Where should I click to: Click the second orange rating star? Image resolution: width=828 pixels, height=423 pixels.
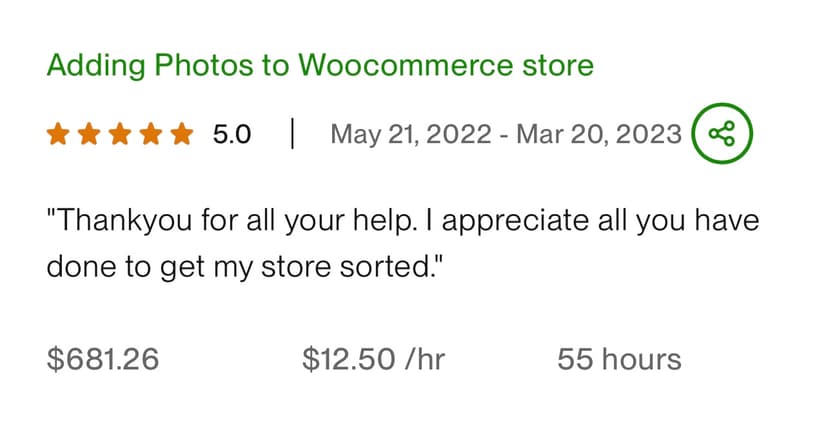coord(89,134)
